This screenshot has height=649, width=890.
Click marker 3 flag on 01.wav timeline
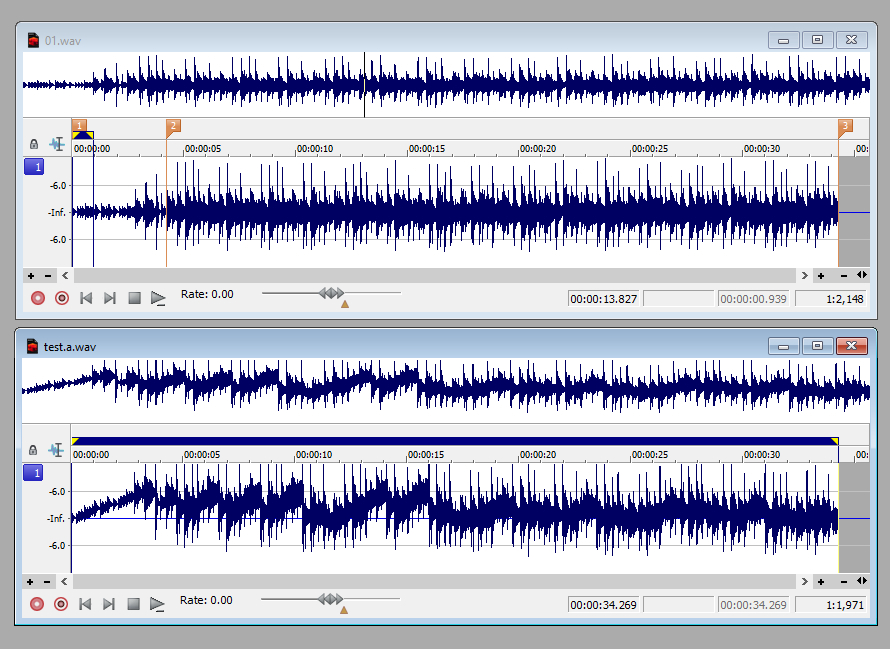pyautogui.click(x=845, y=126)
